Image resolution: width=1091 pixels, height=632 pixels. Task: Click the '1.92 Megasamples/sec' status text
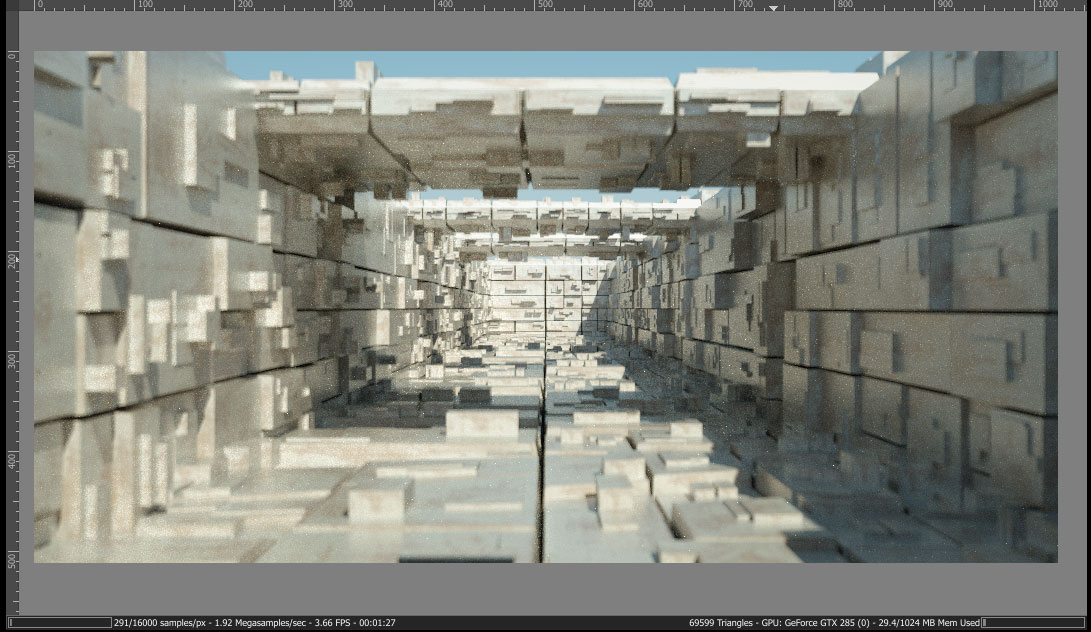click(x=260, y=623)
